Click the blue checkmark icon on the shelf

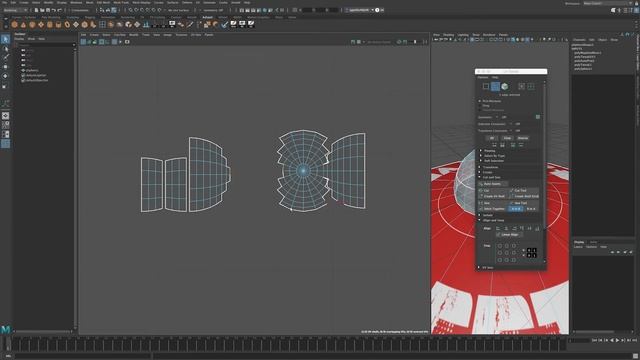(224, 25)
